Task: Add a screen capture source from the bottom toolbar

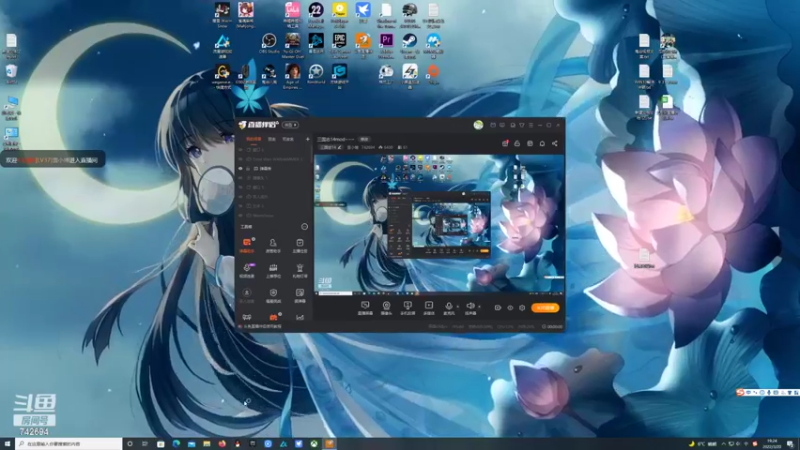Action: pos(365,308)
